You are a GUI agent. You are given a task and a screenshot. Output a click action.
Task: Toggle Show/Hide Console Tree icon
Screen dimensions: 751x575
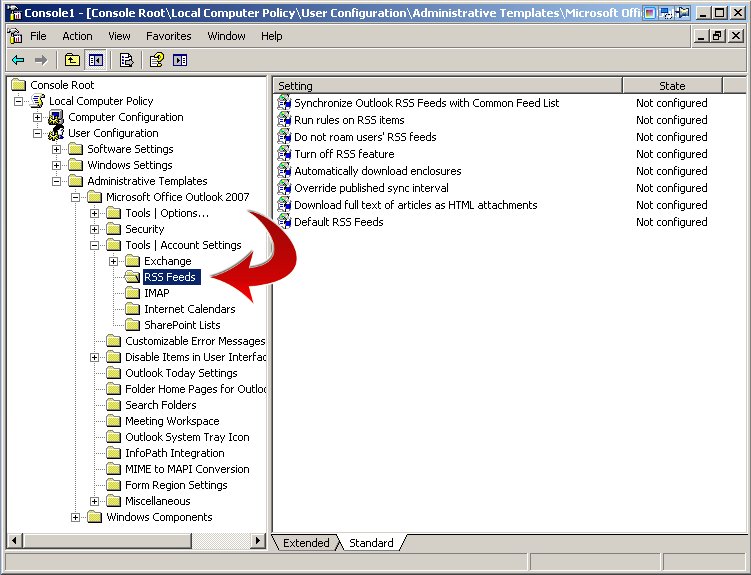tap(96, 60)
